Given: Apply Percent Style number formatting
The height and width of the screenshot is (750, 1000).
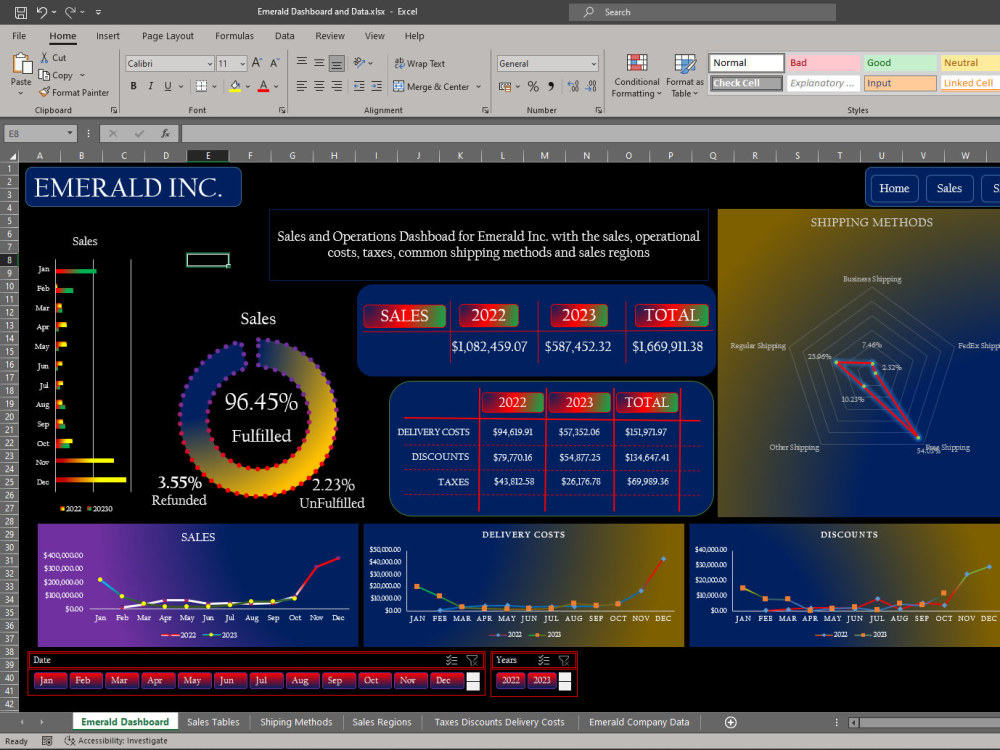Looking at the screenshot, I should 533,87.
